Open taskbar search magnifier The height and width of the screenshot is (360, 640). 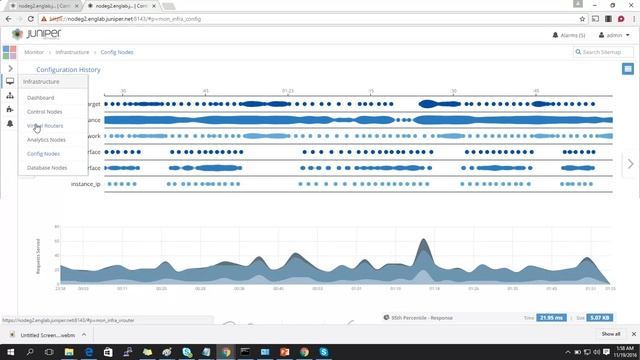[x=30, y=352]
